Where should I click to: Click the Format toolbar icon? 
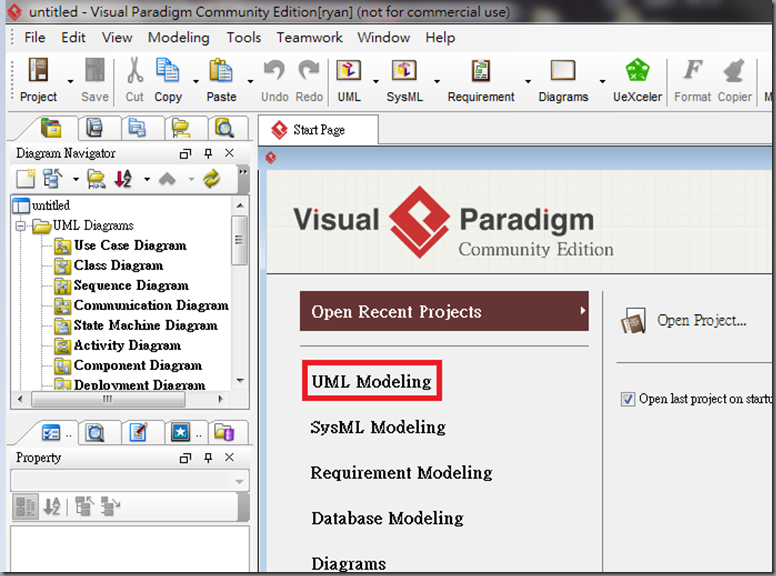(692, 69)
